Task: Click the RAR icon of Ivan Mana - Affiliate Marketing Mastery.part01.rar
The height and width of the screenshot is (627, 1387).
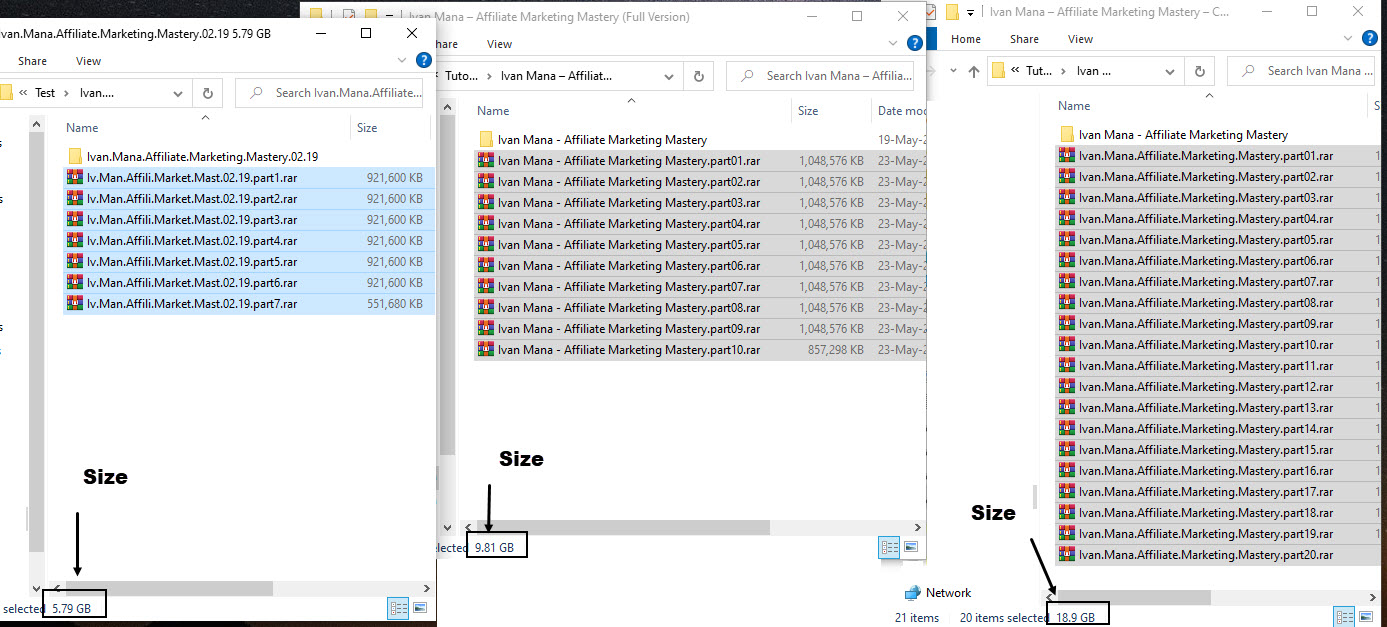Action: tap(486, 161)
